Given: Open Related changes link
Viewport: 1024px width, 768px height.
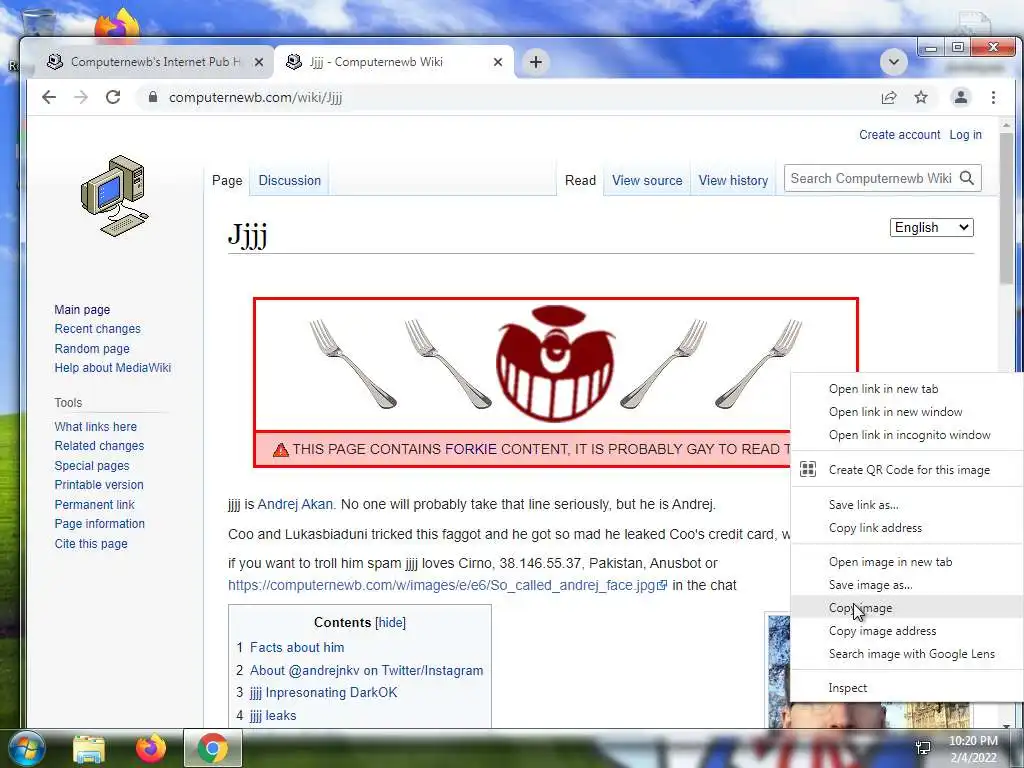Looking at the screenshot, I should click(99, 445).
